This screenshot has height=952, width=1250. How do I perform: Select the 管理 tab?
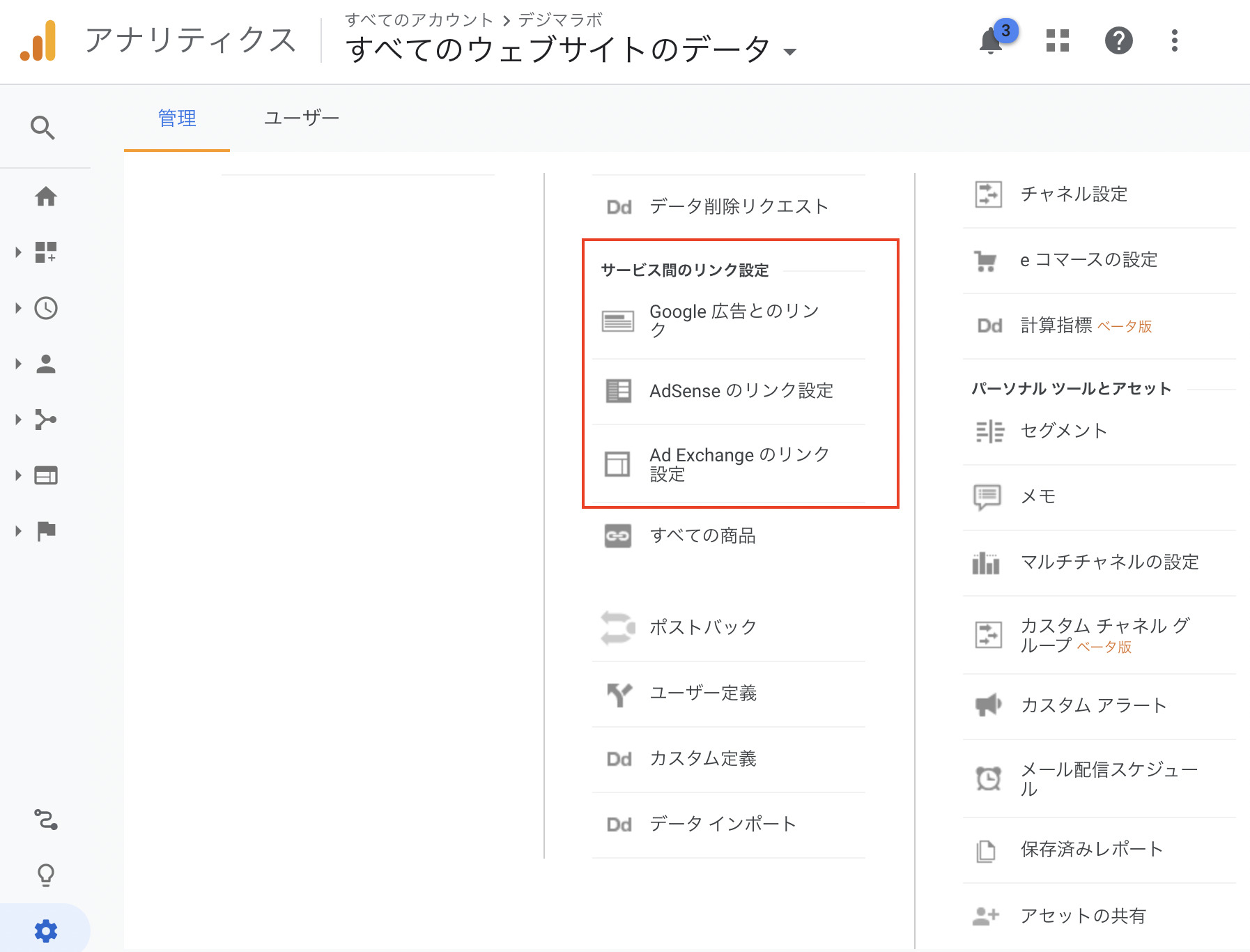point(176,118)
